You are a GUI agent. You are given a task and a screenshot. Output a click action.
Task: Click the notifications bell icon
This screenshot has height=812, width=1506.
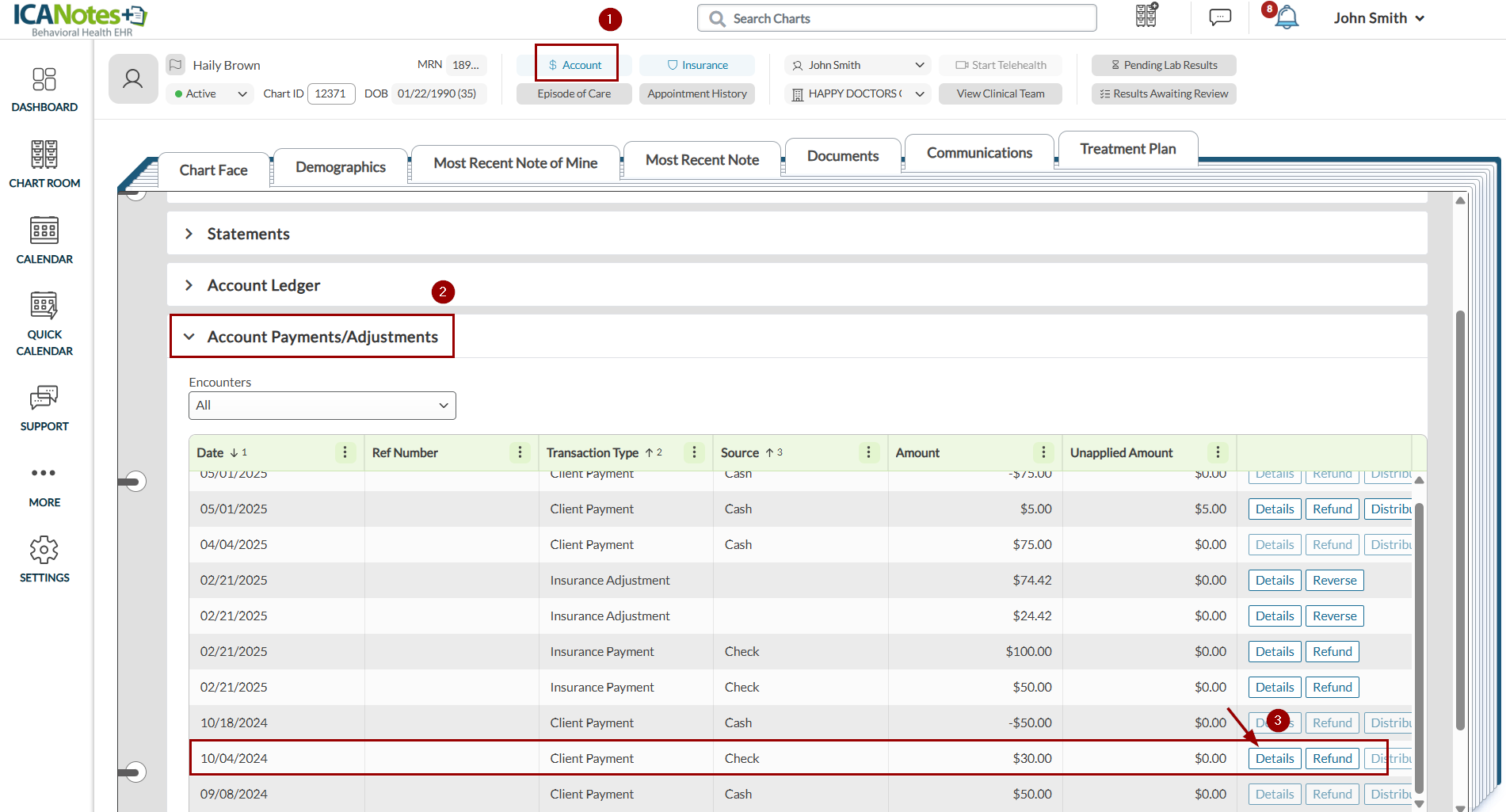pyautogui.click(x=1287, y=17)
